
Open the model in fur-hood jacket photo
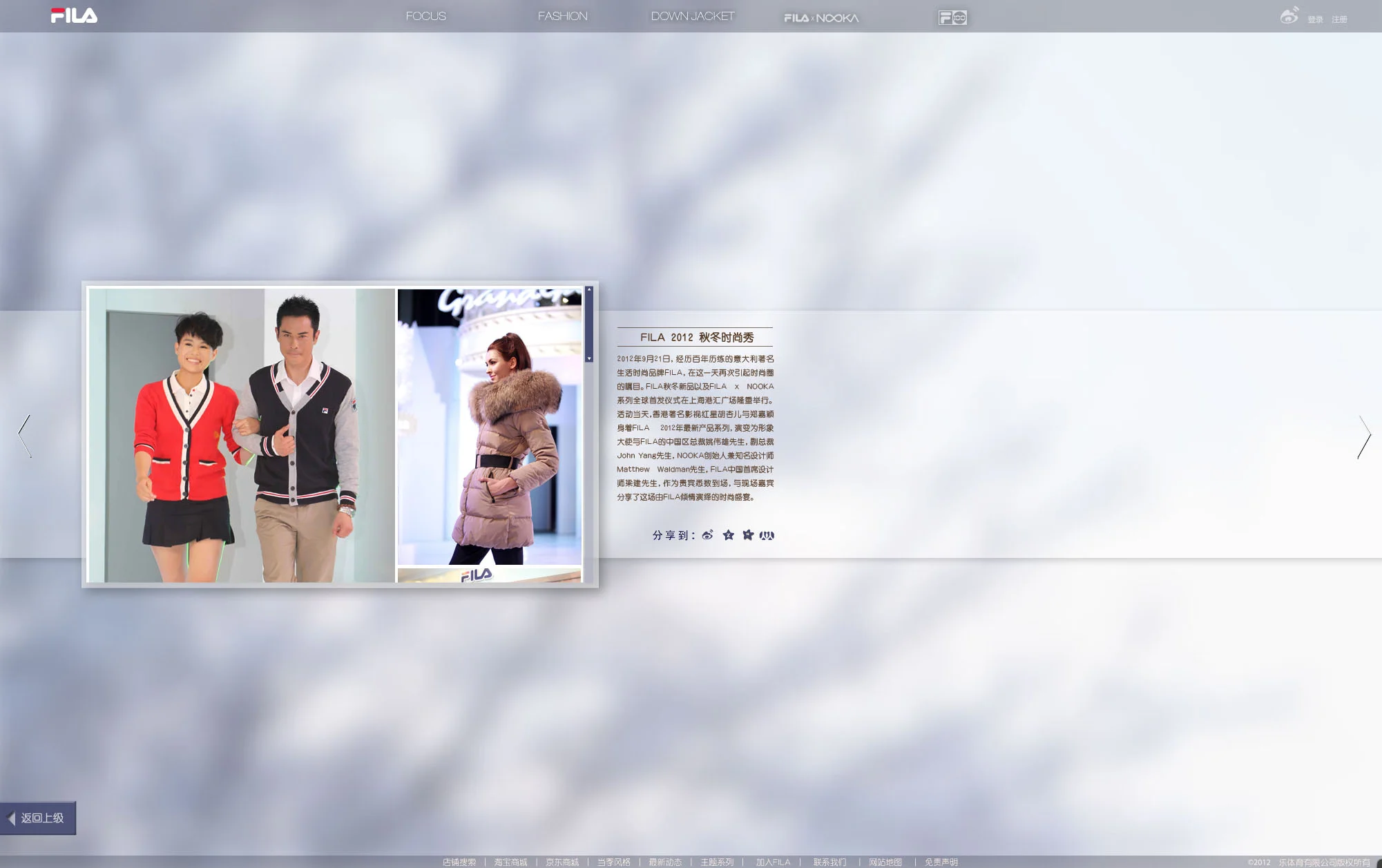point(490,427)
